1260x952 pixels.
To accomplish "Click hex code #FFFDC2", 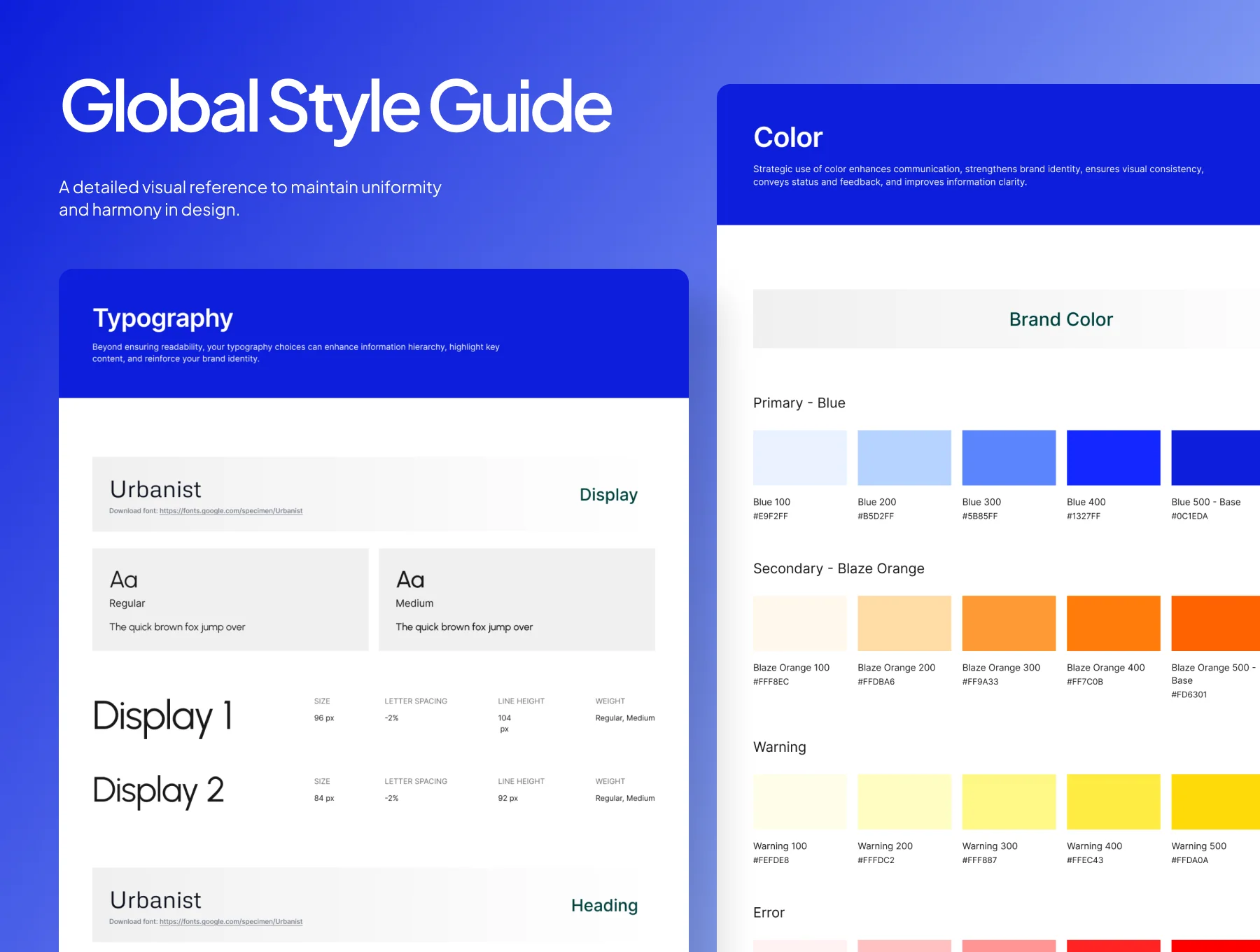I will point(876,860).
